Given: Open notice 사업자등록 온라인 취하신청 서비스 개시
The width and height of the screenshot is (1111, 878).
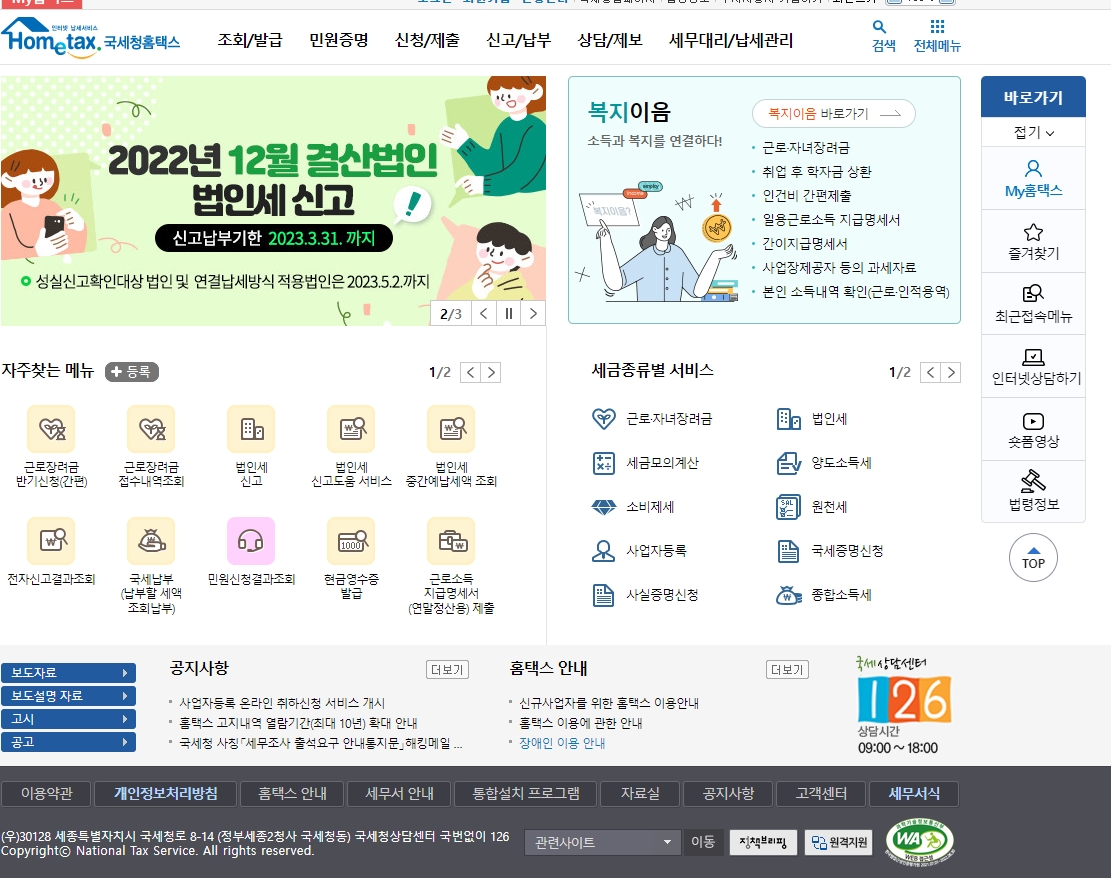Looking at the screenshot, I should 282,703.
